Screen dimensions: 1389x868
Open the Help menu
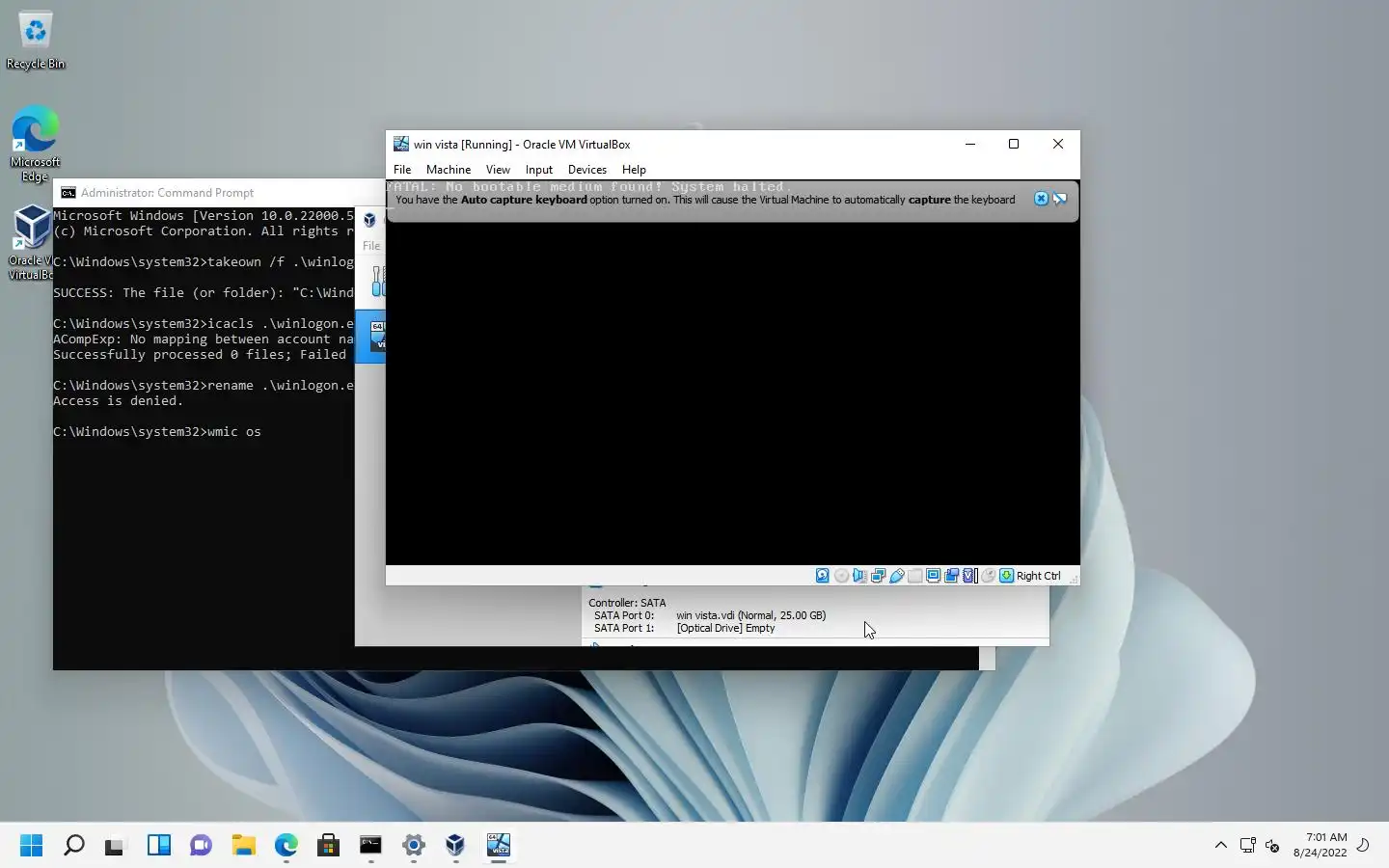point(634,169)
